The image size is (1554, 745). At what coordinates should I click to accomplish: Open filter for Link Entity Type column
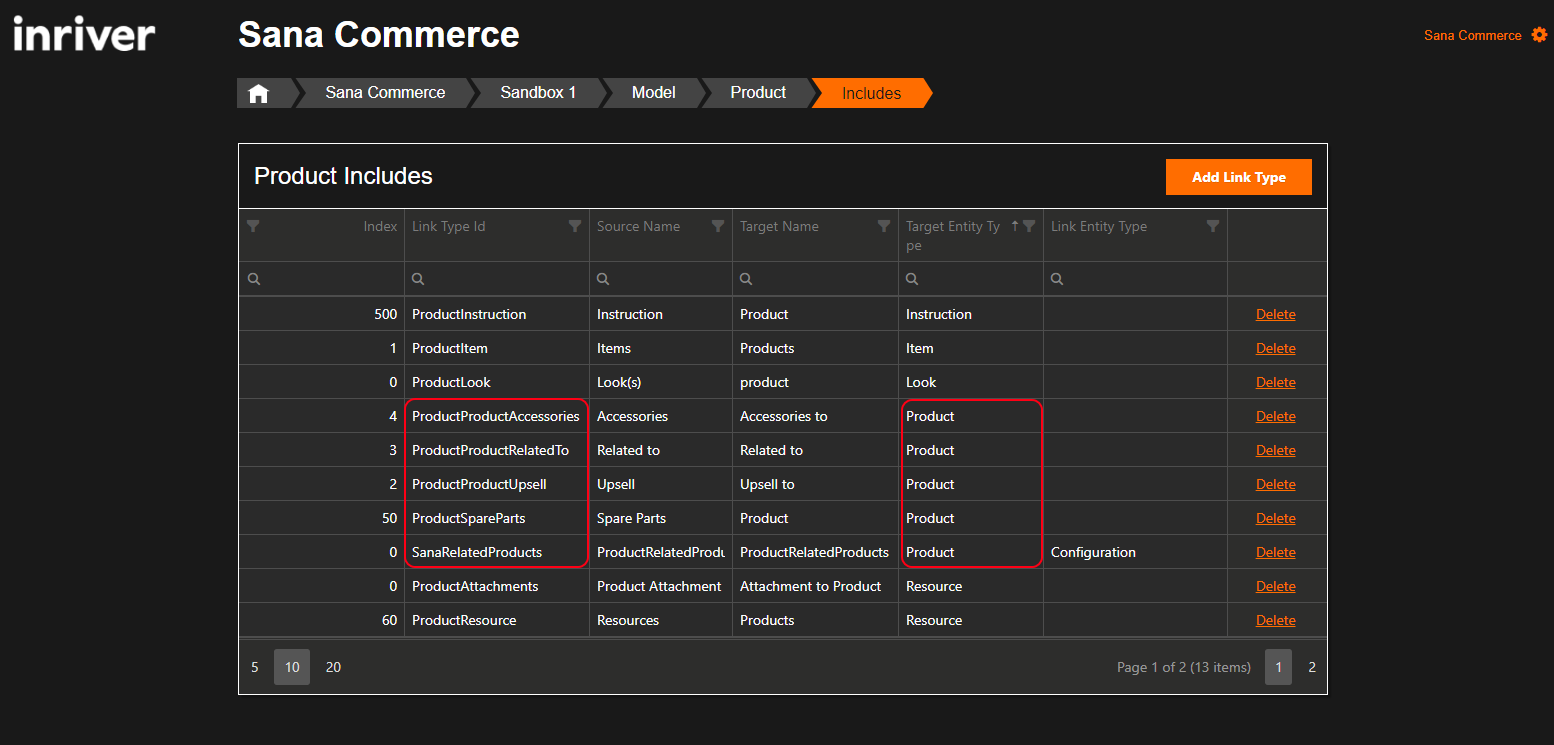click(x=1213, y=226)
